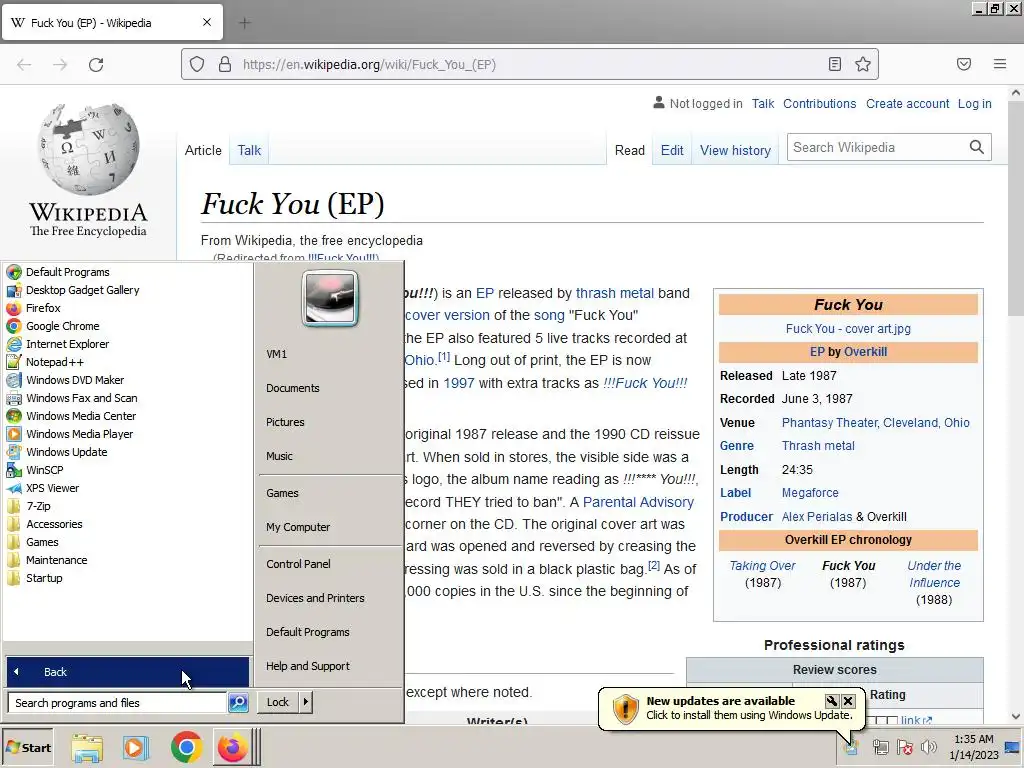Bookmark this page with the star icon
This screenshot has height=768, width=1024.
click(863, 64)
